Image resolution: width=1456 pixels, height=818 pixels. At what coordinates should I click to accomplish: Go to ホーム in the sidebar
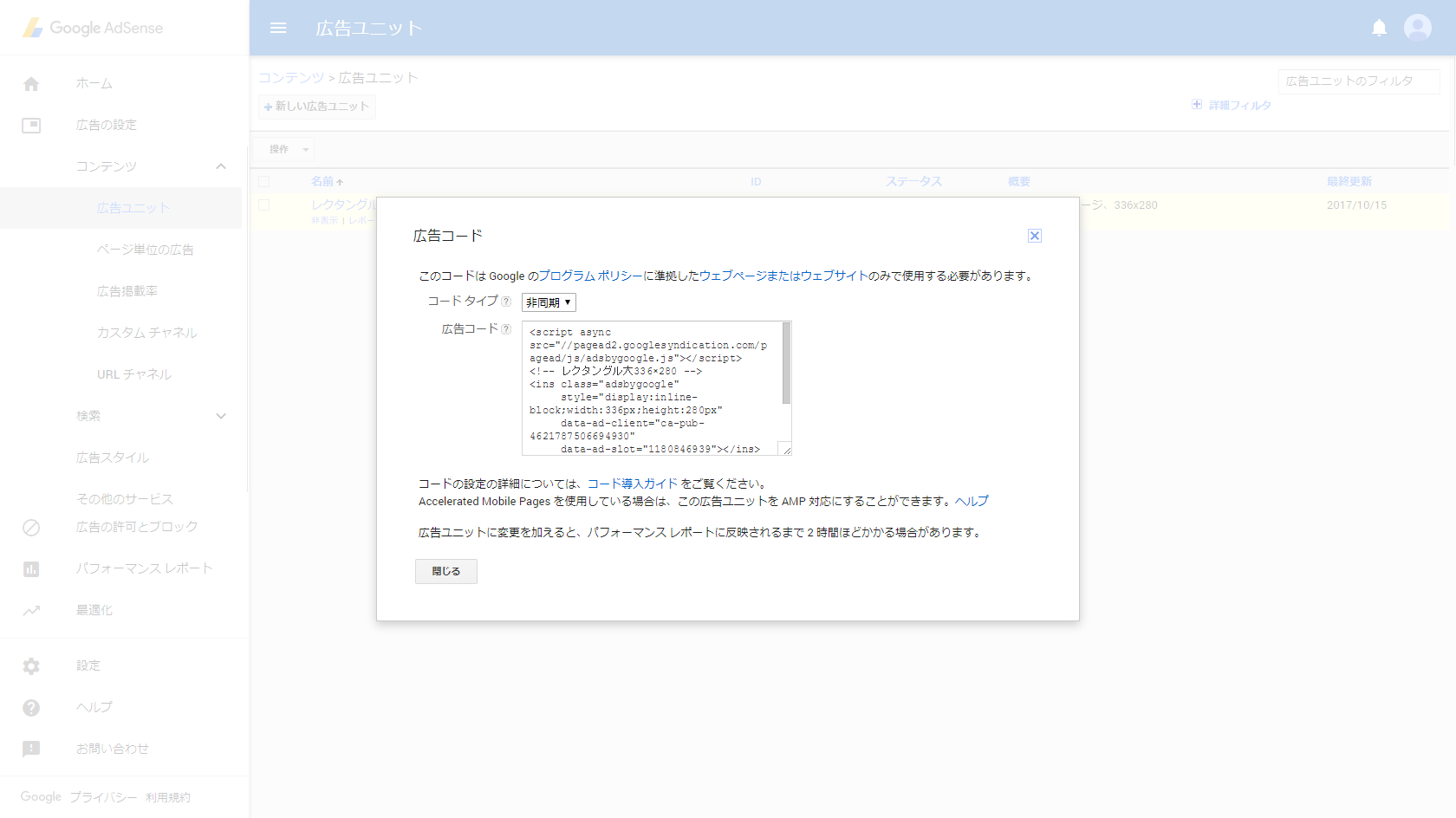(x=94, y=84)
